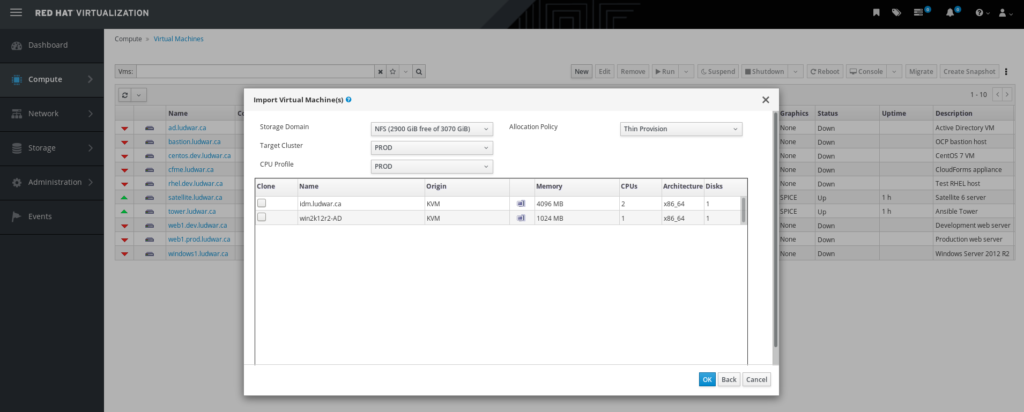Run search with magnifying glass icon
Screen dimensions: 1024x412
tap(419, 72)
